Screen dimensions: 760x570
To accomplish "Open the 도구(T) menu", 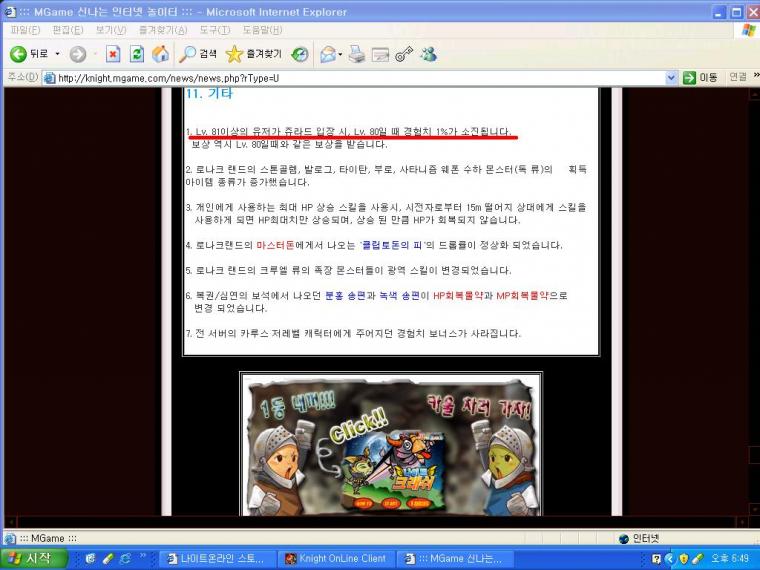I will click(x=215, y=30).
